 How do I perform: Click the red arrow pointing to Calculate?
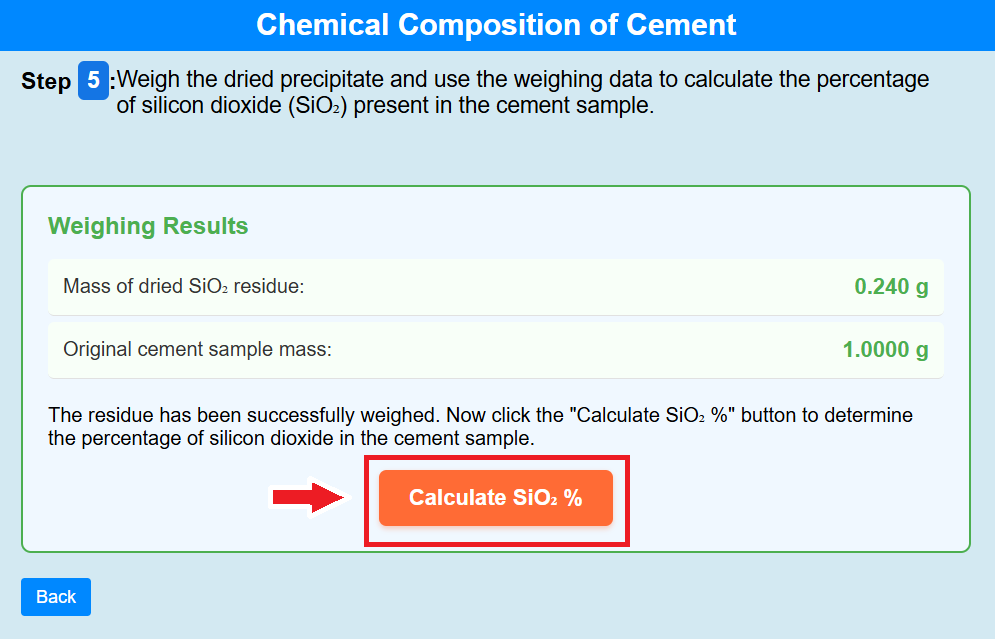[309, 497]
